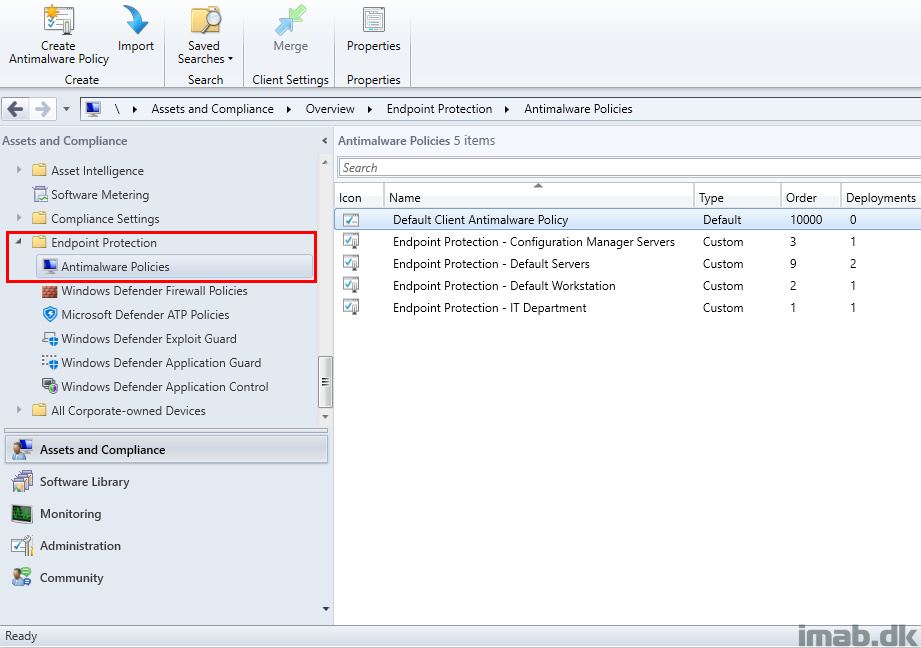Sort list by the Icon column header
921x648 pixels.
pos(359,198)
